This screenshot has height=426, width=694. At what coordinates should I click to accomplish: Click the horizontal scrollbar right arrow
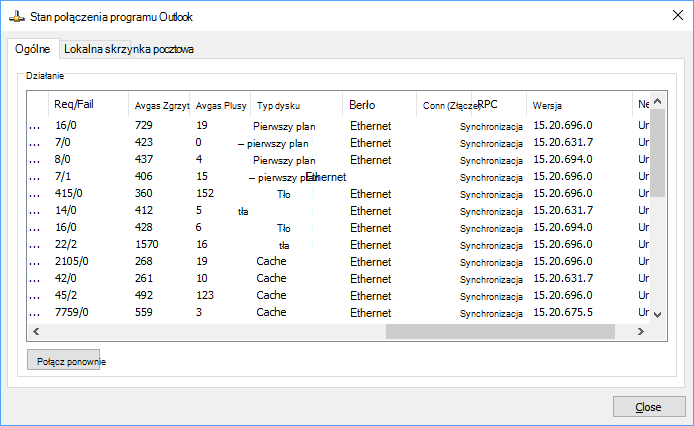click(x=640, y=331)
